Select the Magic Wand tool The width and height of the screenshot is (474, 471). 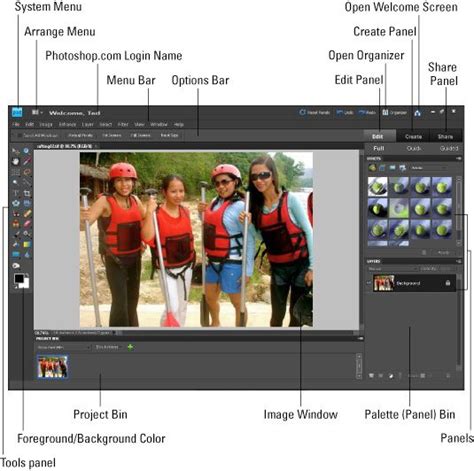tap(16, 182)
